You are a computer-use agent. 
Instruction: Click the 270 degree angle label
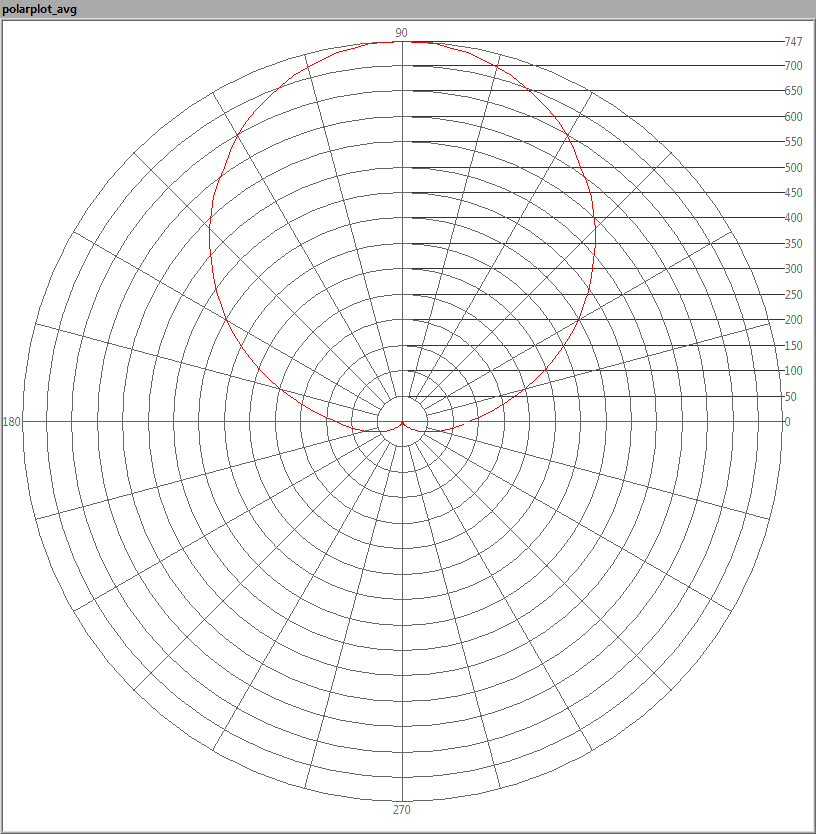pos(401,810)
